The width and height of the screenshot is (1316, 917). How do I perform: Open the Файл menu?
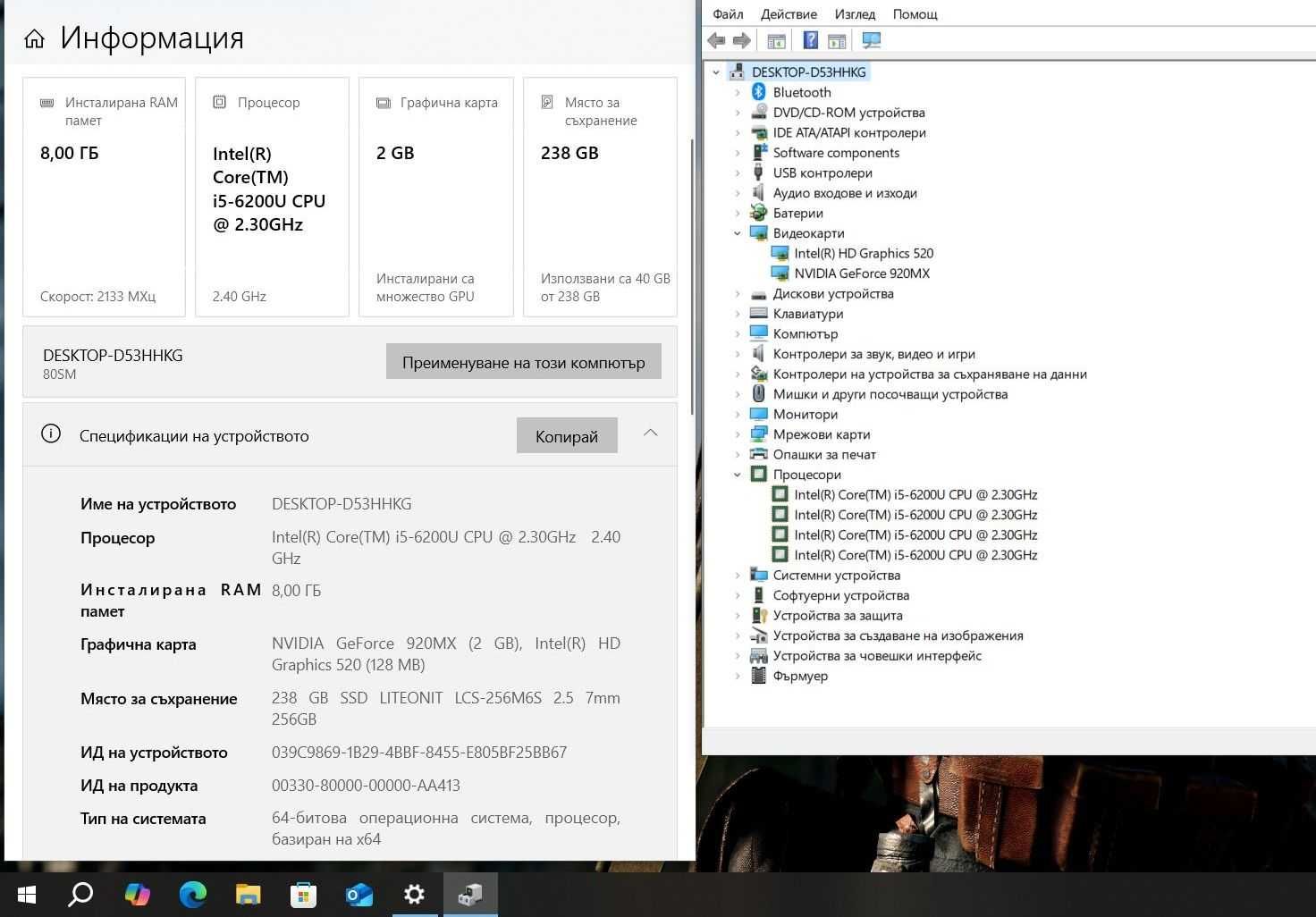tap(728, 13)
